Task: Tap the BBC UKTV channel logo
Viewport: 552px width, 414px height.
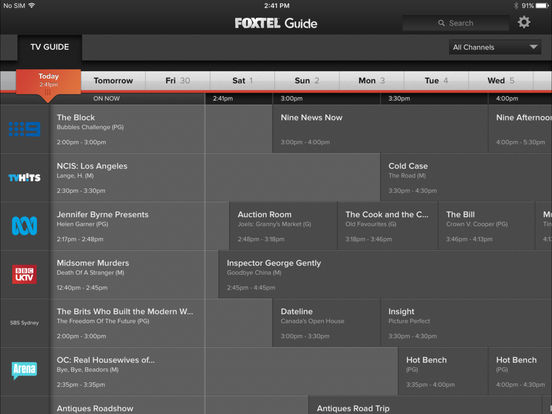Action: 24,274
